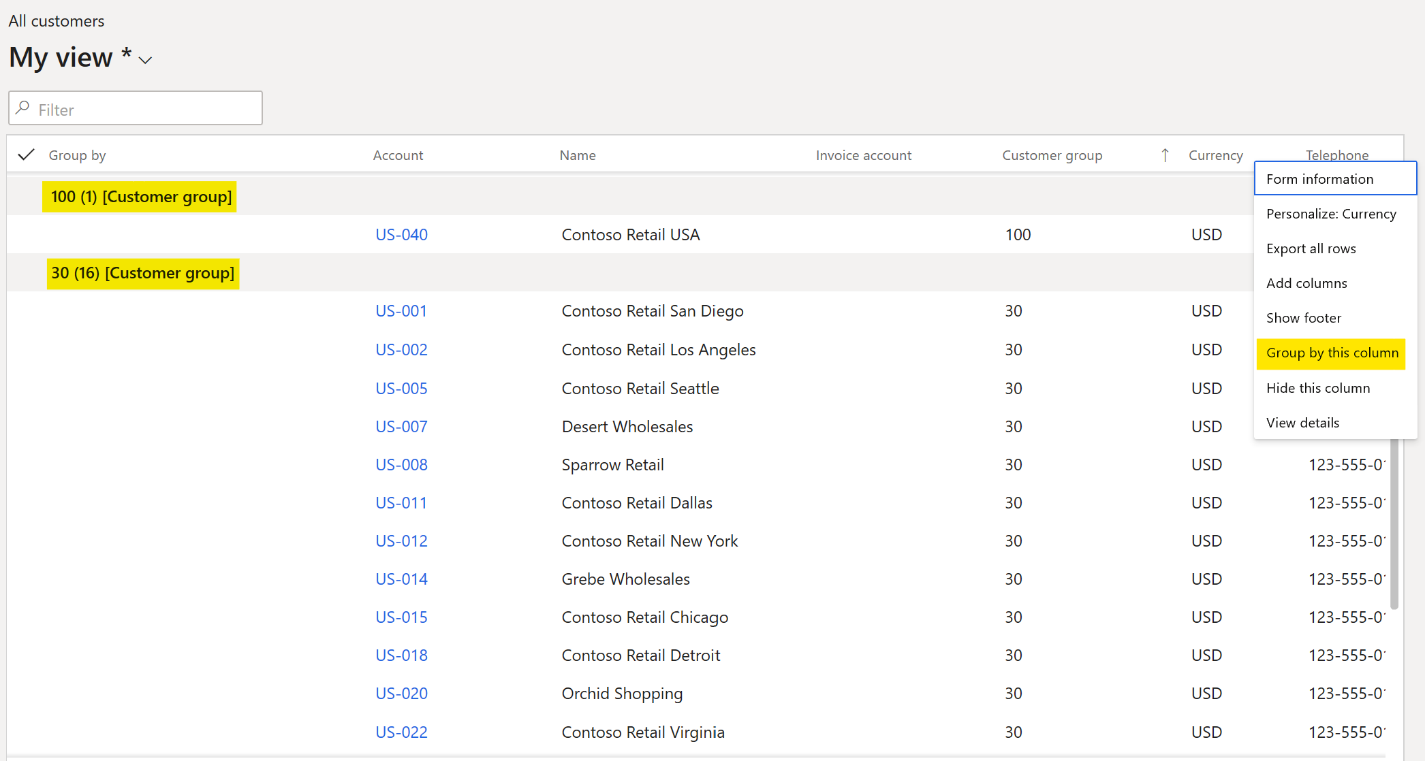Image resolution: width=1425 pixels, height=761 pixels.
Task: Open account link US-005
Action: (x=402, y=388)
